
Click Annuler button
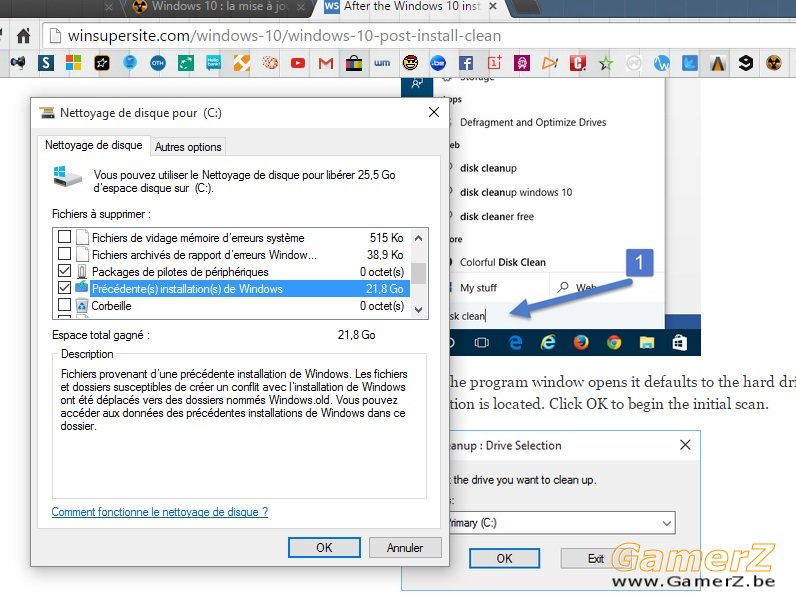405,548
